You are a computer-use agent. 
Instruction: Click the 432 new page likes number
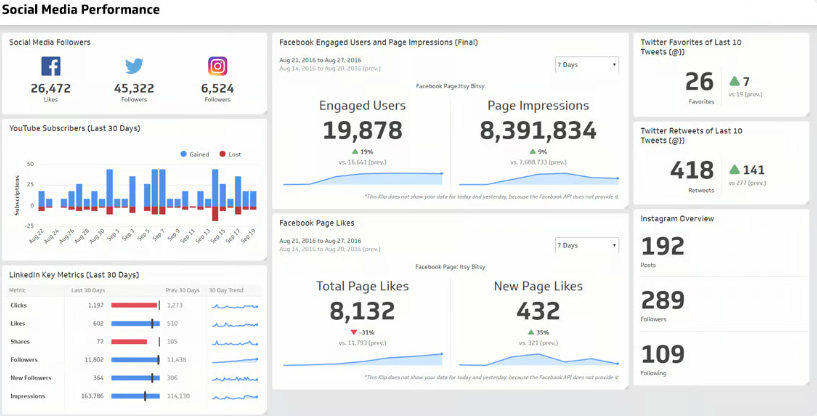pos(538,311)
